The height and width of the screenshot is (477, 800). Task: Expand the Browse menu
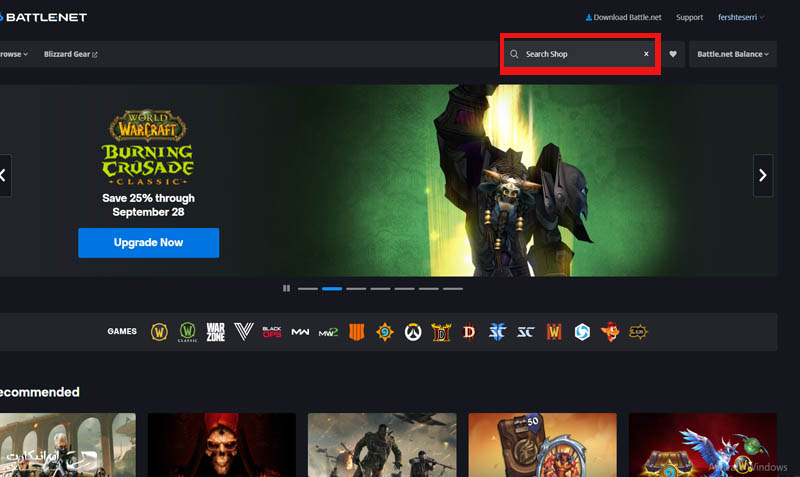pos(14,54)
